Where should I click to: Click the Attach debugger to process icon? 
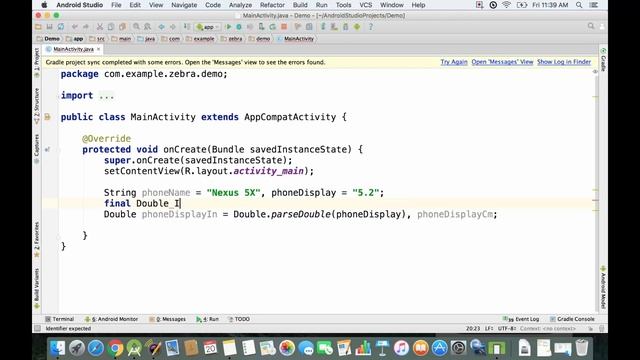(x=261, y=27)
